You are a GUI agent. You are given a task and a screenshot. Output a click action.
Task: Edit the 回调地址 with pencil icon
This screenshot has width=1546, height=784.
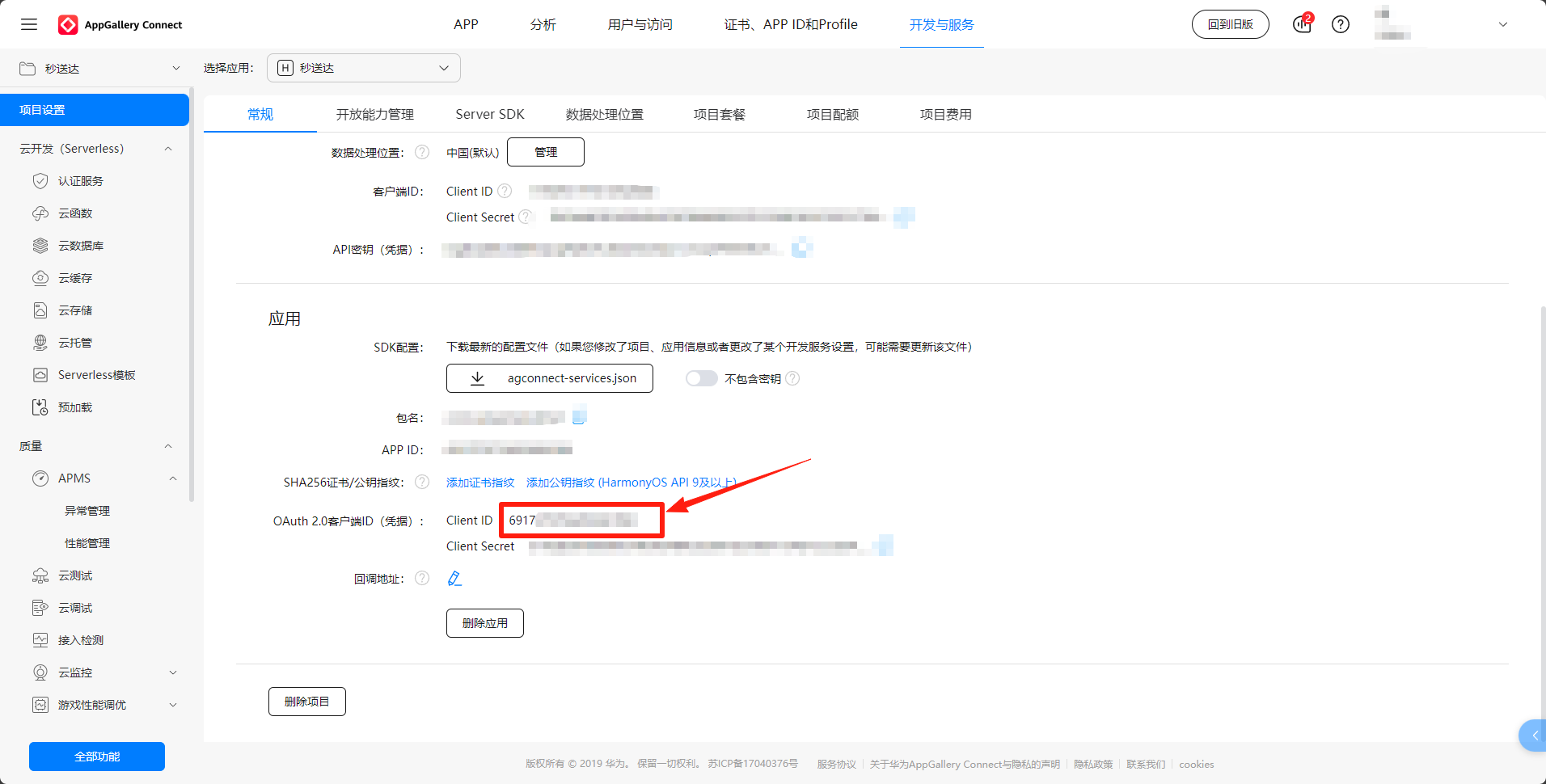[x=454, y=578]
